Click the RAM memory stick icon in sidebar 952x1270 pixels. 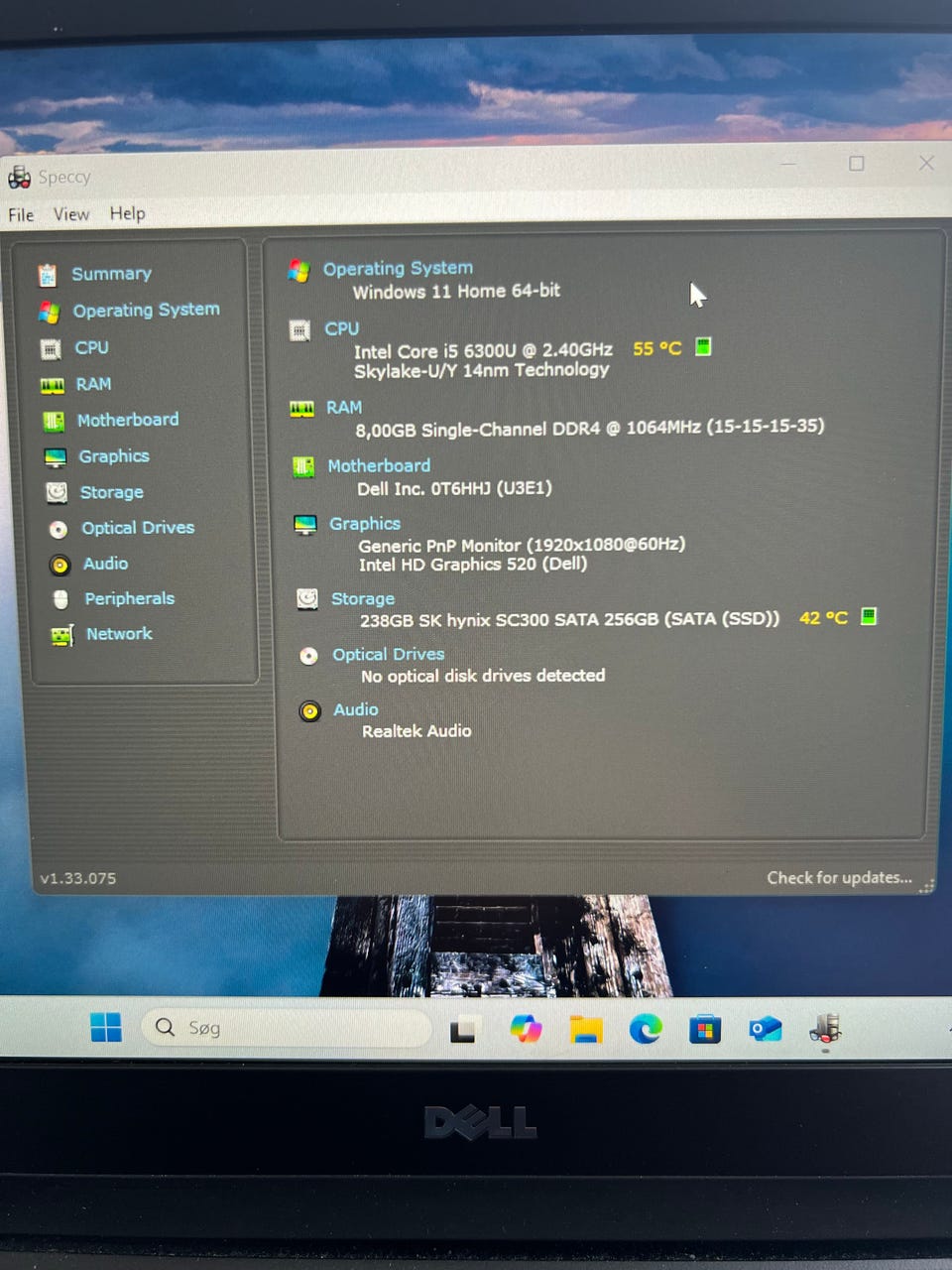pyautogui.click(x=52, y=385)
